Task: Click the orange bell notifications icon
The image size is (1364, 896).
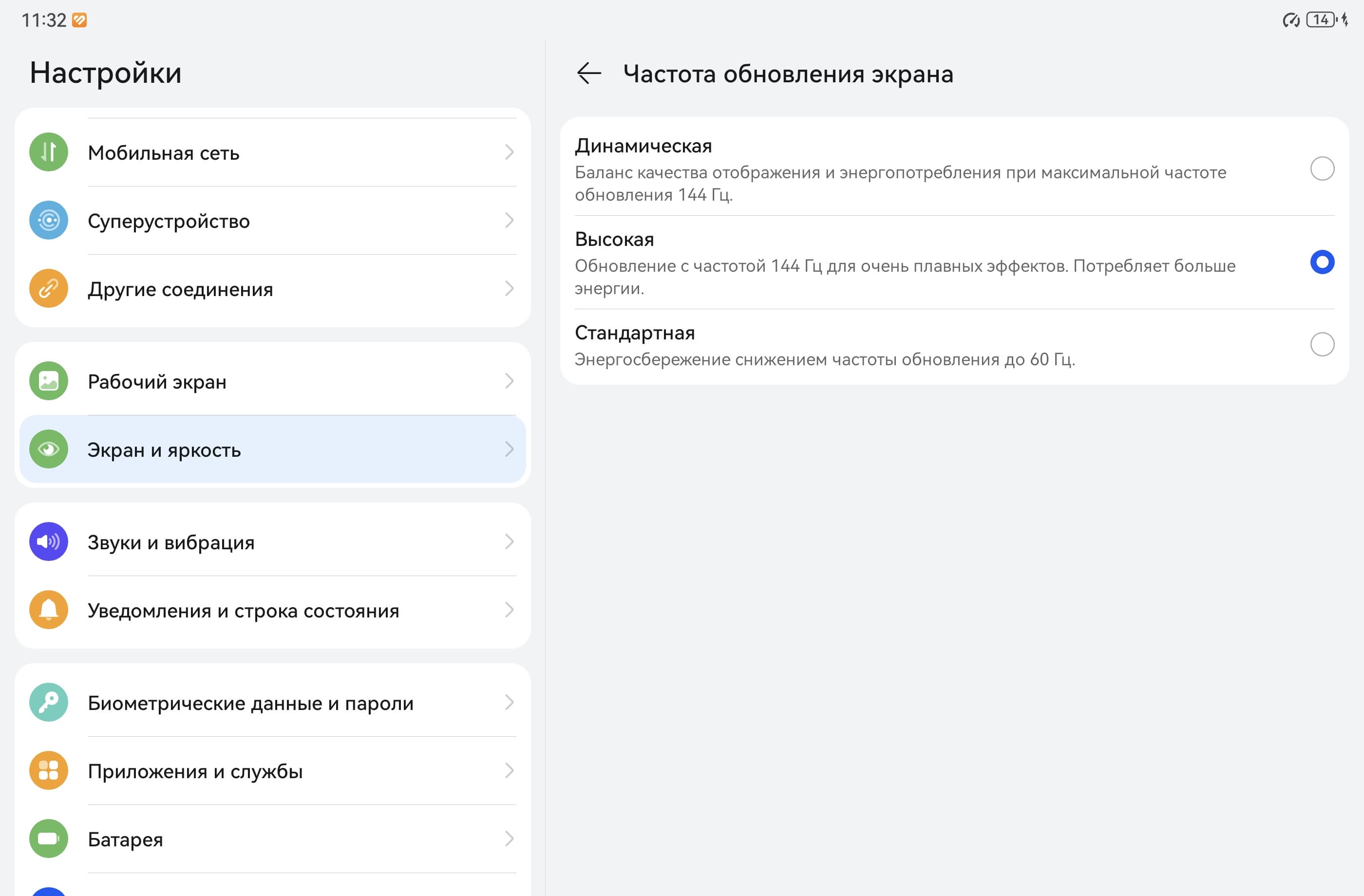Action: point(49,610)
